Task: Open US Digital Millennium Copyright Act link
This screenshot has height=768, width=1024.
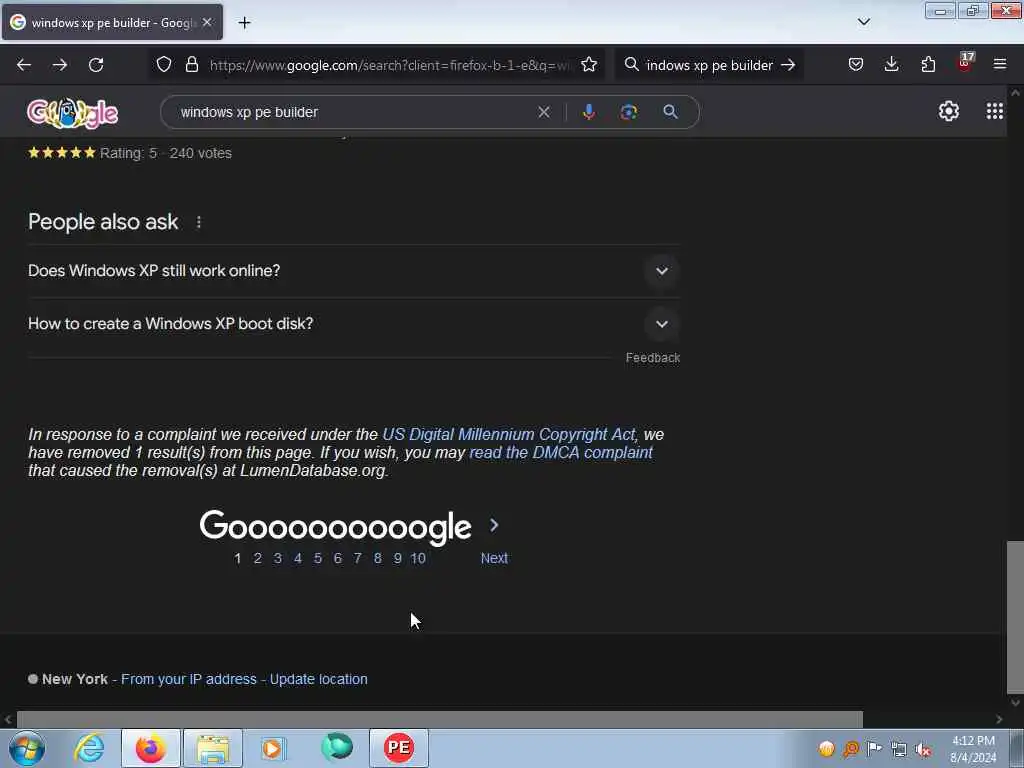Action: coord(509,434)
